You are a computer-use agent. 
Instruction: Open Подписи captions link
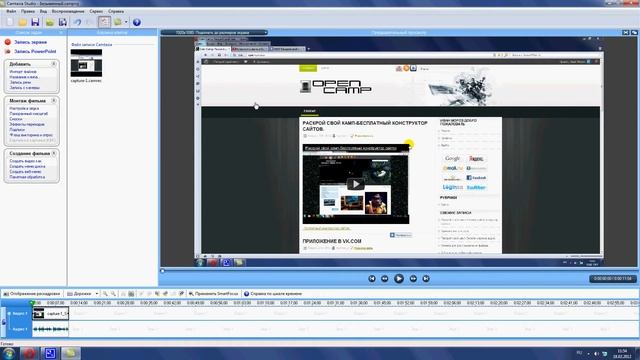[x=17, y=130]
